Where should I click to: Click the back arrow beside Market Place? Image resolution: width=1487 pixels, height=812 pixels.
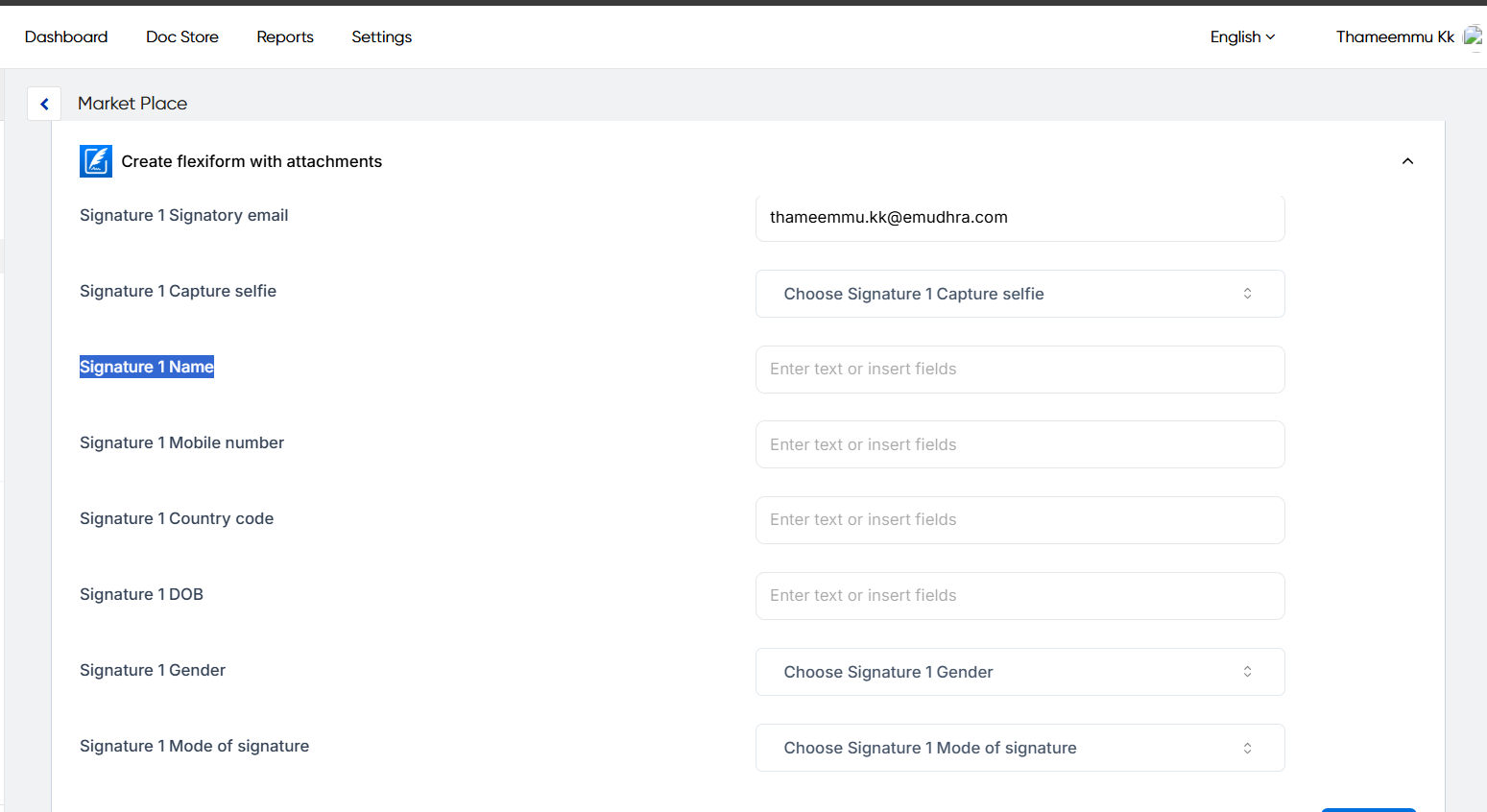point(44,104)
